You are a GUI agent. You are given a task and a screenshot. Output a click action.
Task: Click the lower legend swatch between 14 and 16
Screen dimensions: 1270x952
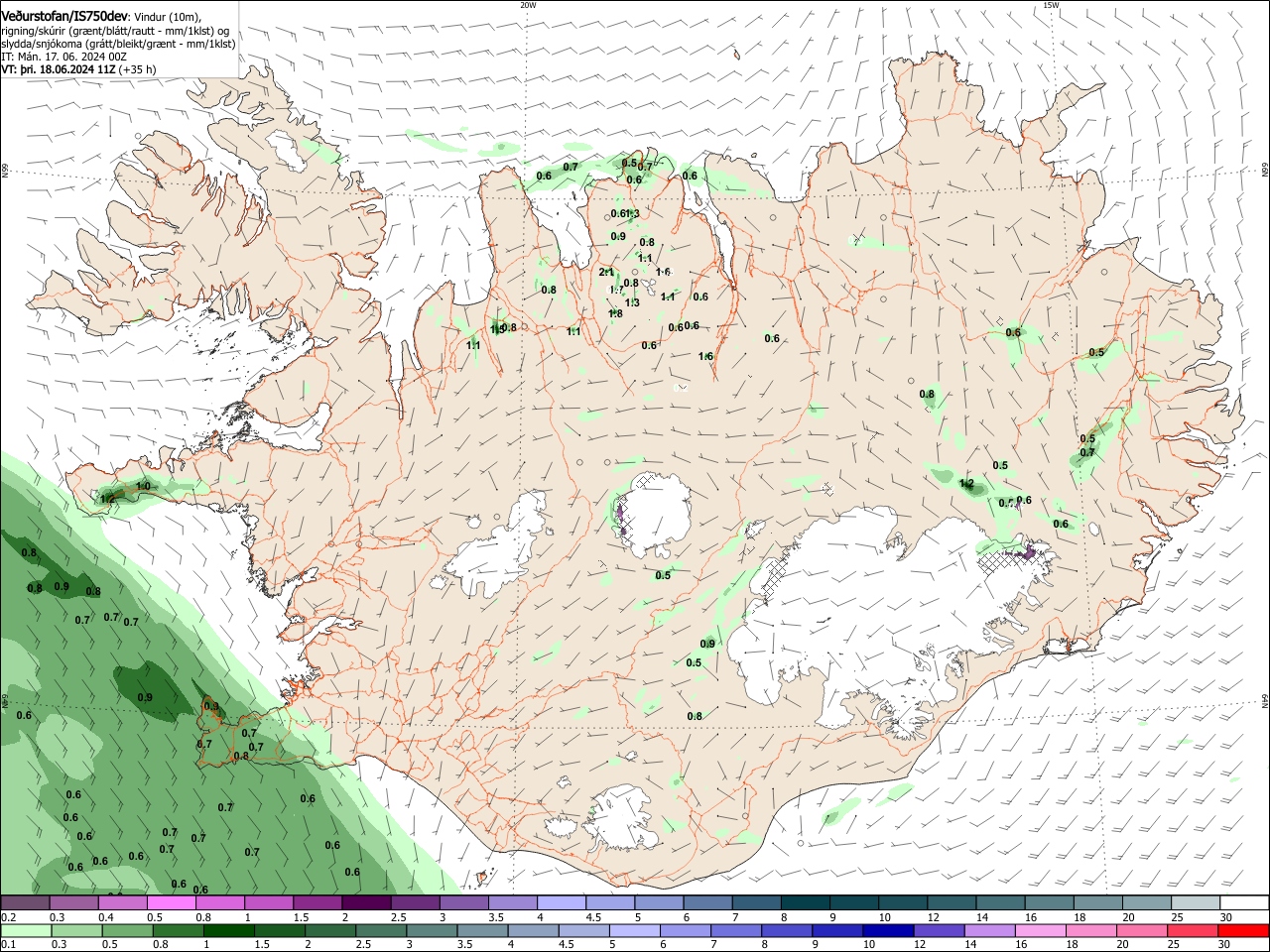pyautogui.click(x=990, y=930)
